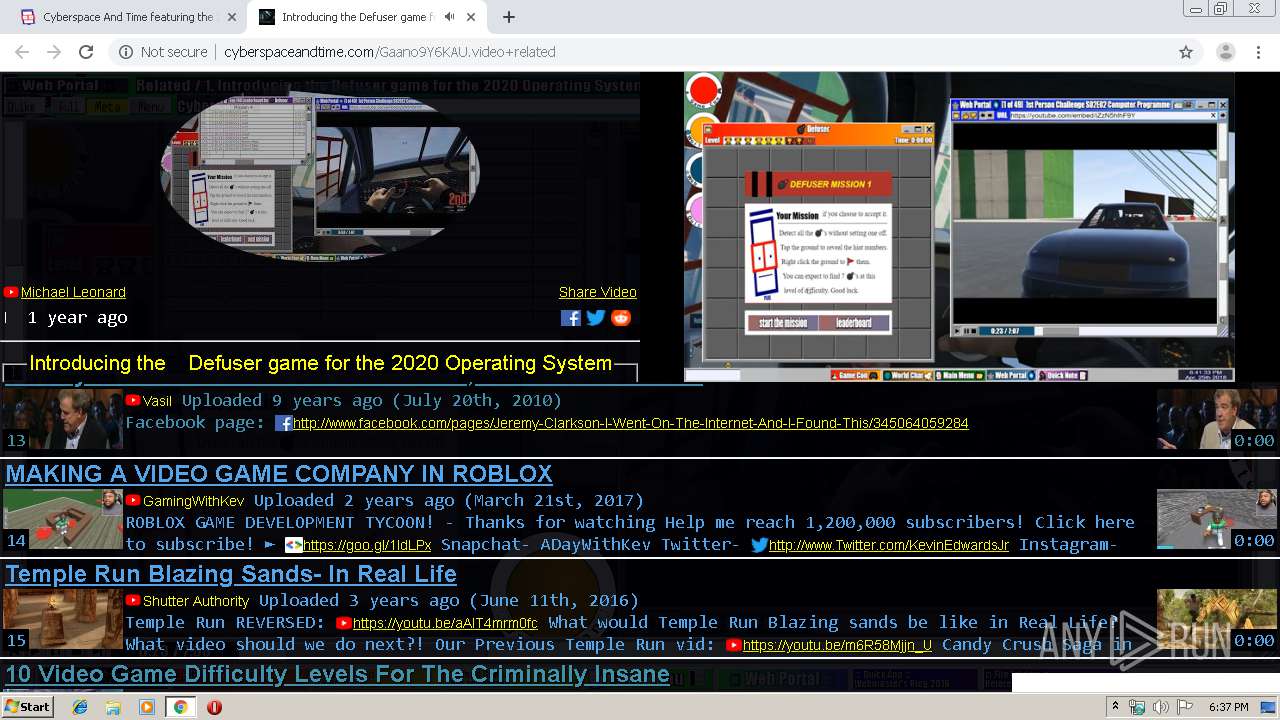Screen dimensions: 1280x720
Task: Switch to Cyberspace And Time tab
Action: click(128, 17)
